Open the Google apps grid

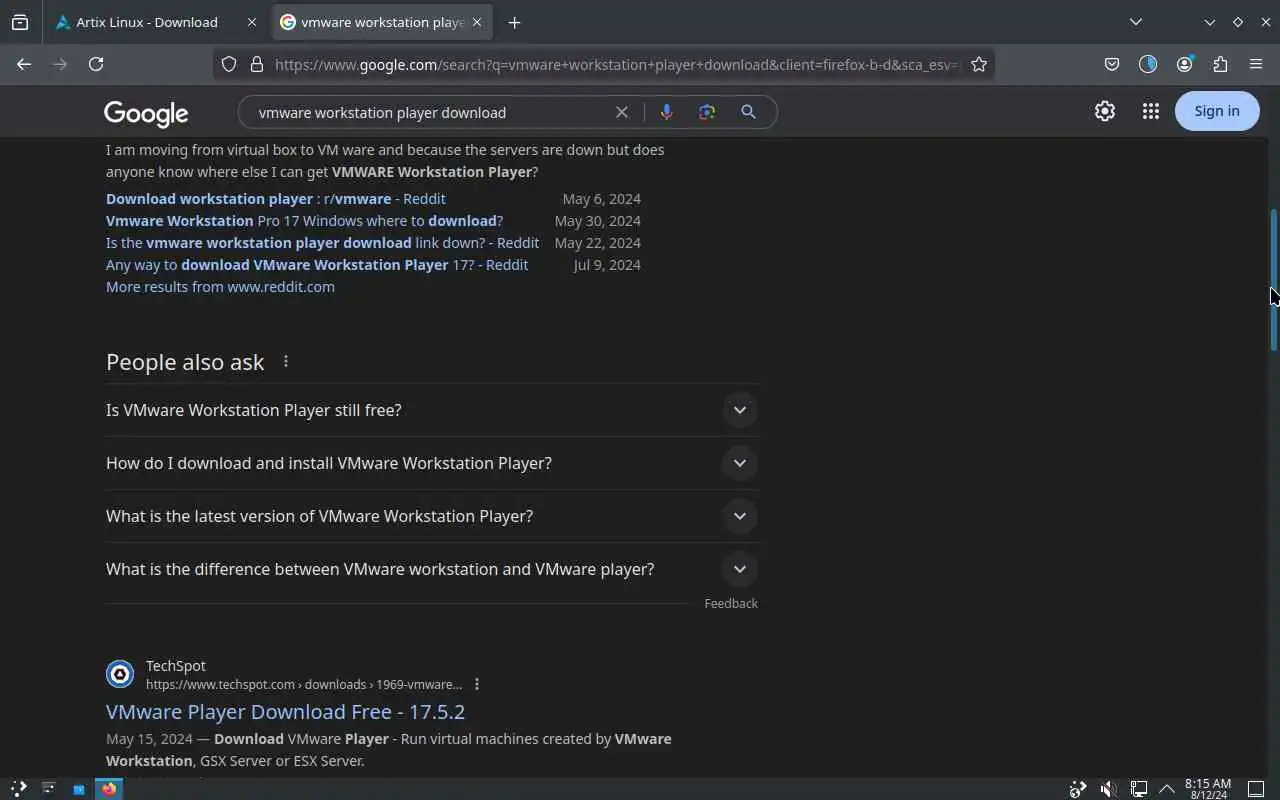[1151, 111]
